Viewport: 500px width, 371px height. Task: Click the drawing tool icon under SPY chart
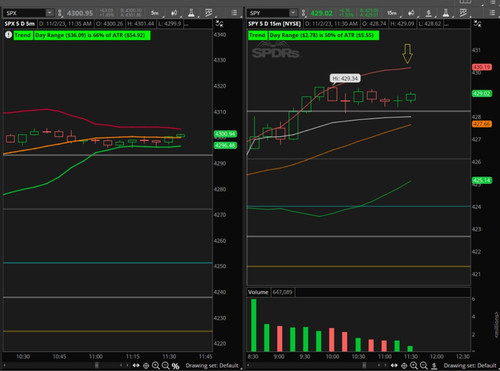[434, 366]
